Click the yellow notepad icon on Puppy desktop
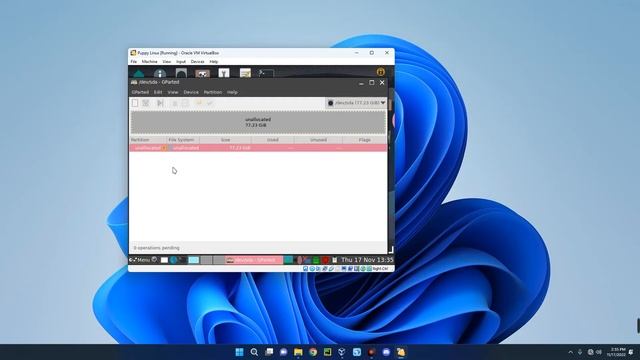The image size is (640, 360). point(245,73)
